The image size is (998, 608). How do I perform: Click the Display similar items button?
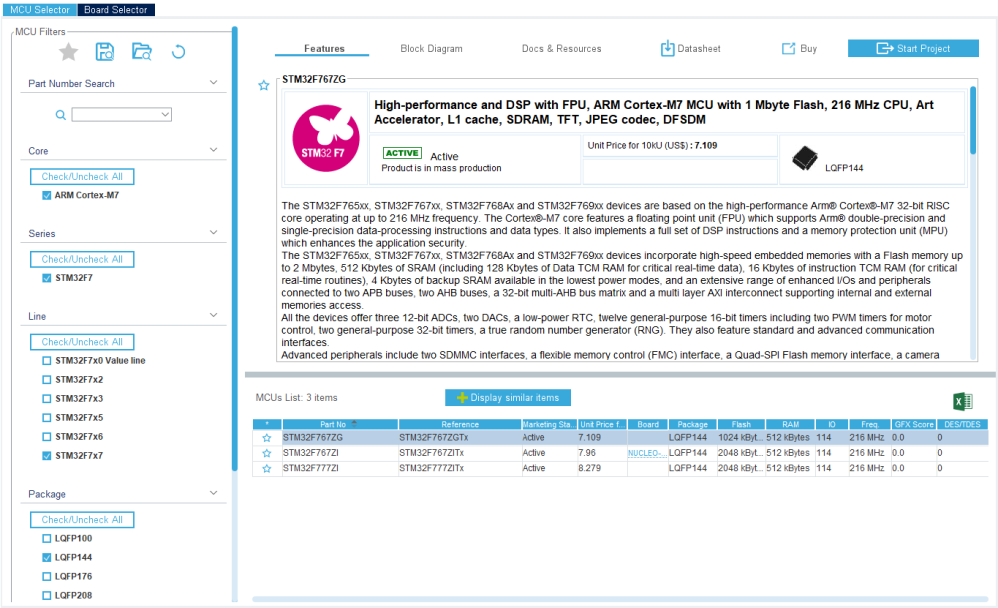pyautogui.click(x=508, y=398)
